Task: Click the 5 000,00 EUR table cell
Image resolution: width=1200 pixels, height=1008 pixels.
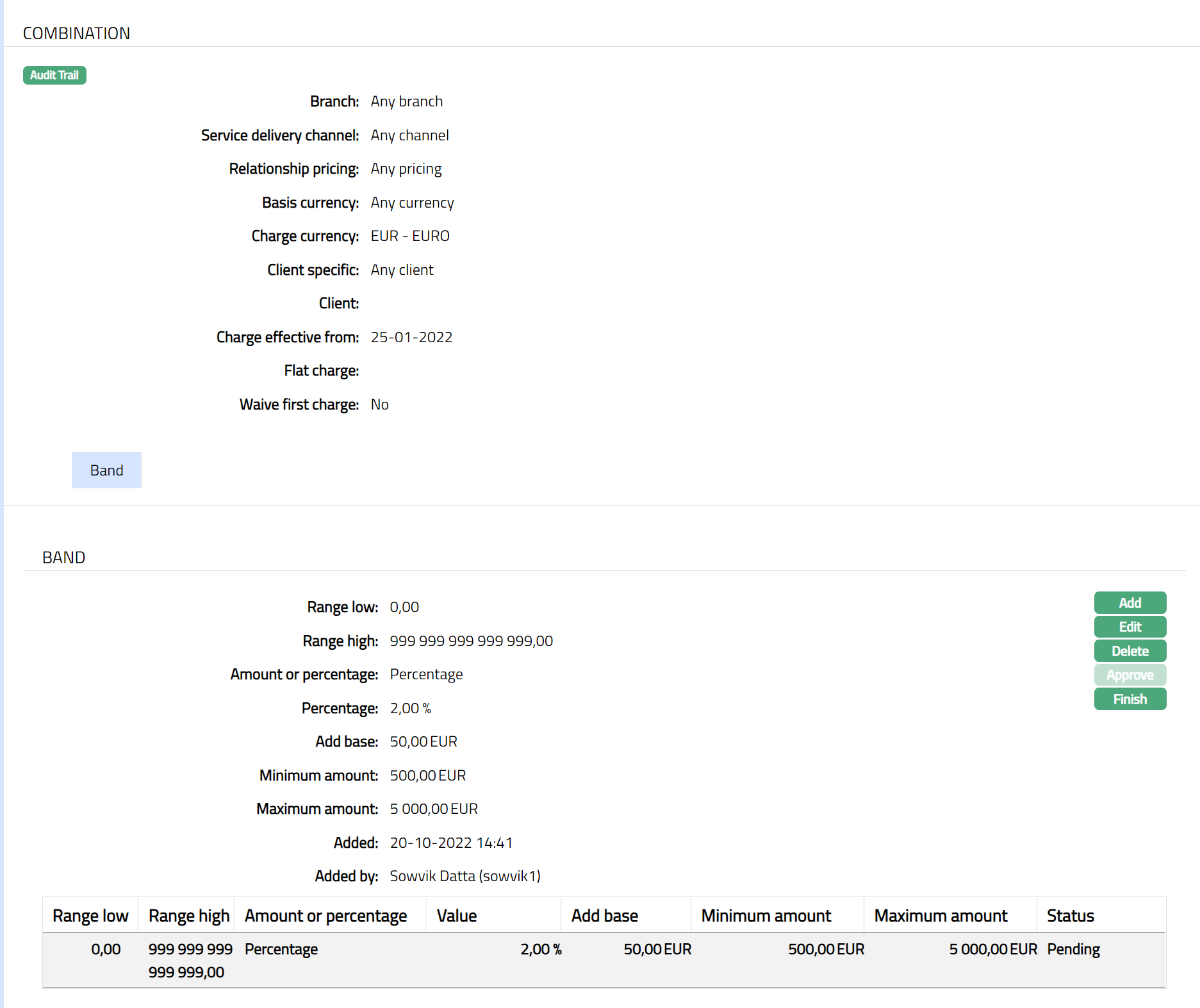Action: pyautogui.click(x=992, y=949)
